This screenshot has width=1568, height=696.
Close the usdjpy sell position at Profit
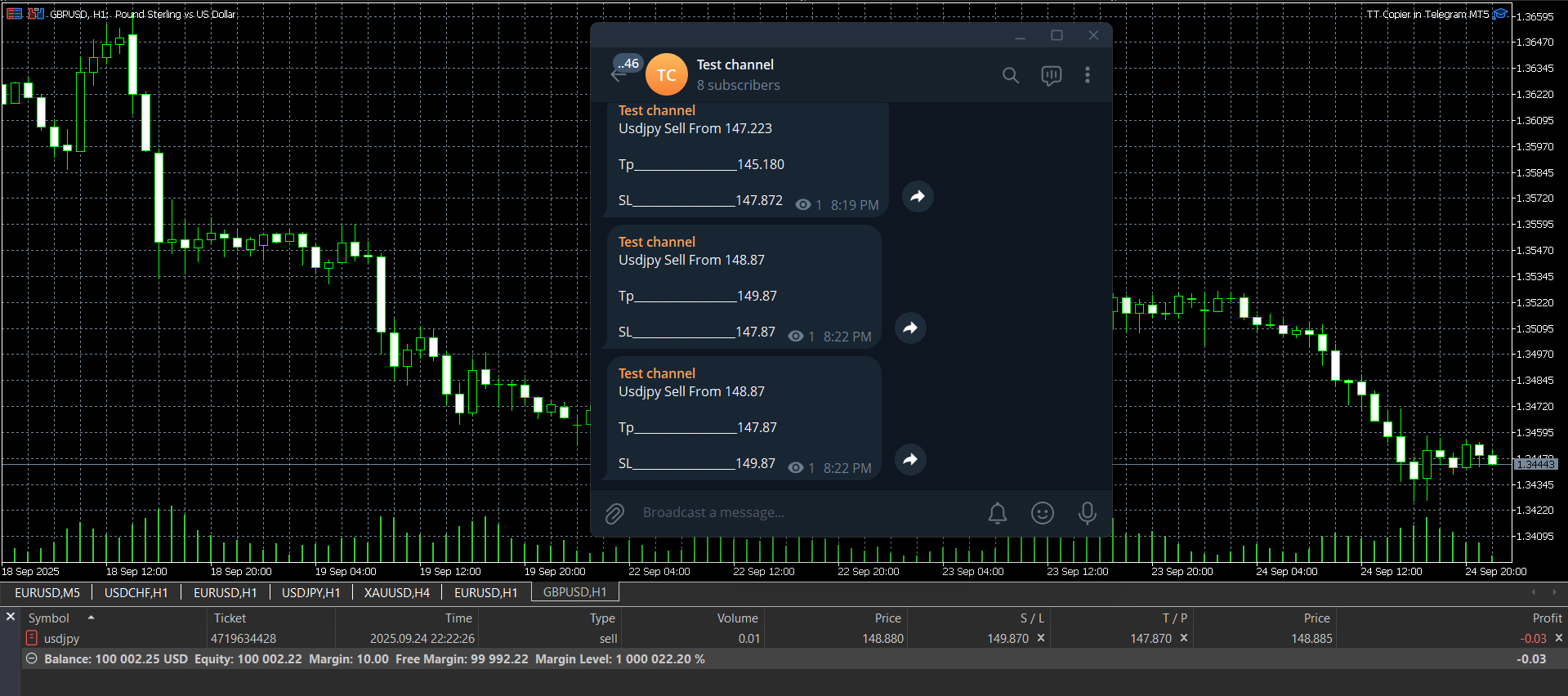tap(1558, 638)
